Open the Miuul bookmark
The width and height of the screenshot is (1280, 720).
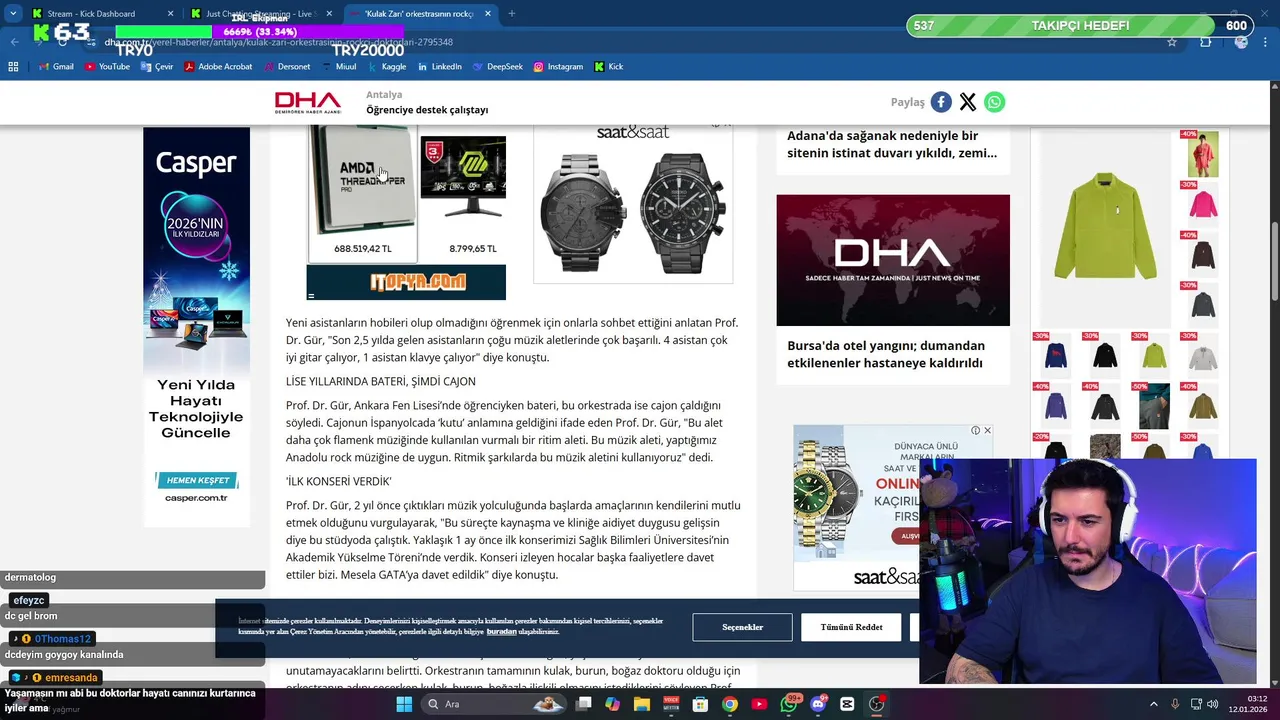pos(339,67)
